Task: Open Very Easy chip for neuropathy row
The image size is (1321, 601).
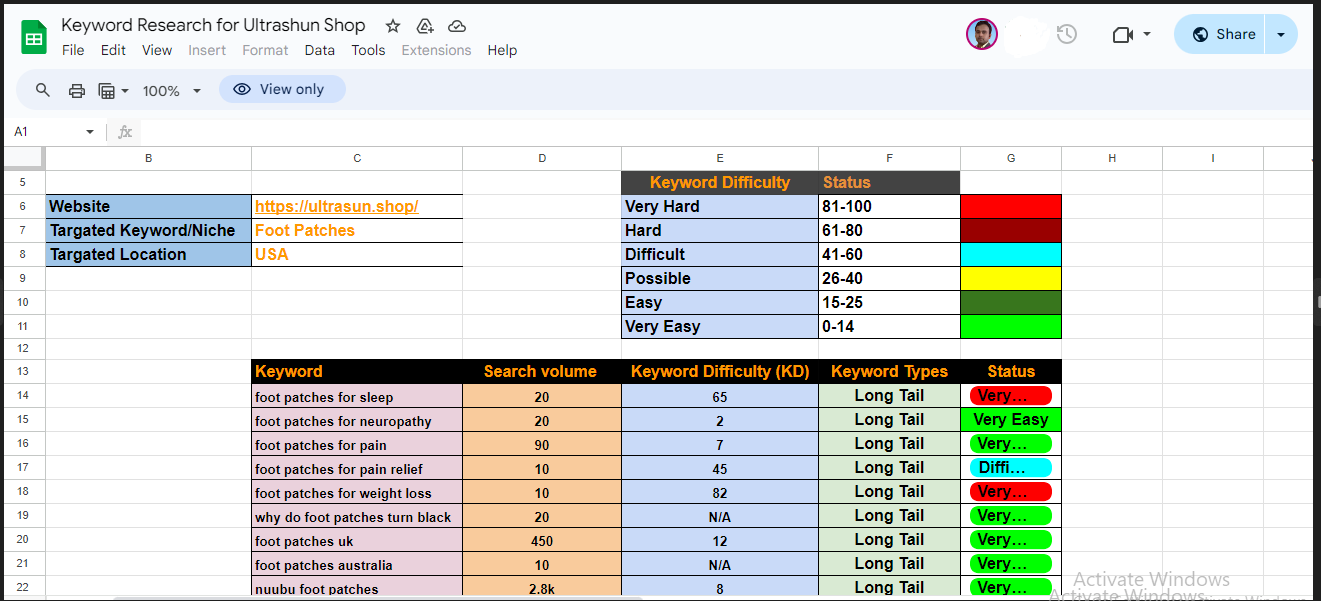Action: pyautogui.click(x=1011, y=420)
